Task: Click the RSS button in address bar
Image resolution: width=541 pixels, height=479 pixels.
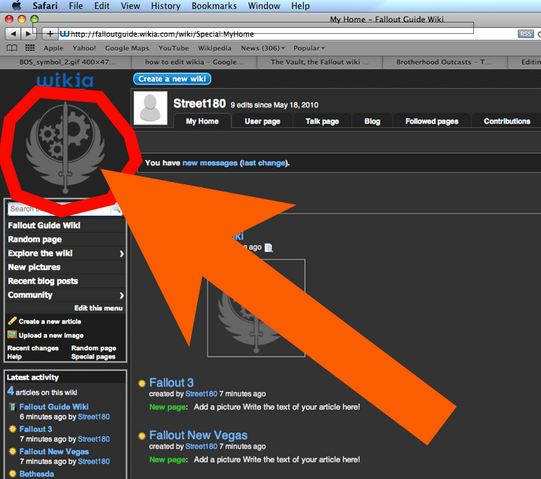Action: 525,34
